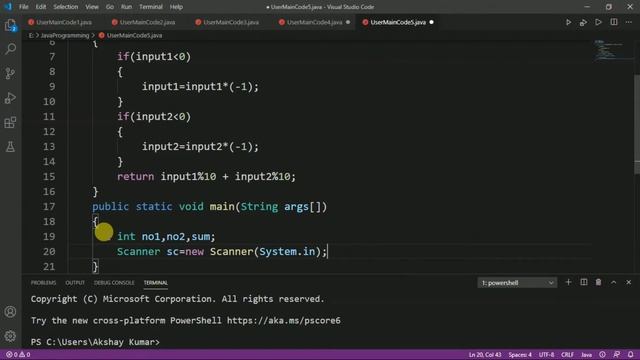Run the Java file with play button

(568, 22)
